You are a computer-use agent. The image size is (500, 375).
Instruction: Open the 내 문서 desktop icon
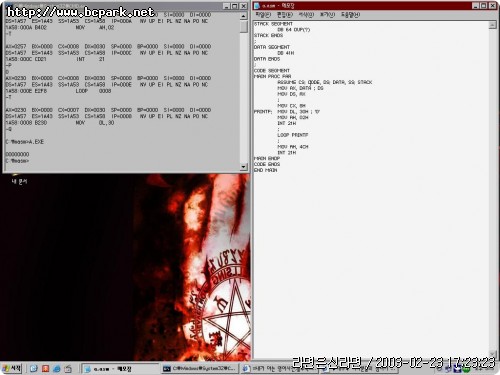point(18,179)
